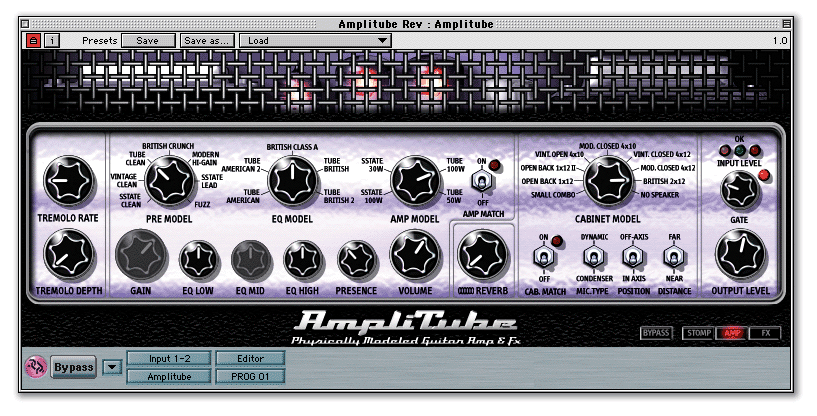Open the dropdown arrow next to Bypass
Screen dimensions: 817x416
click(x=112, y=368)
